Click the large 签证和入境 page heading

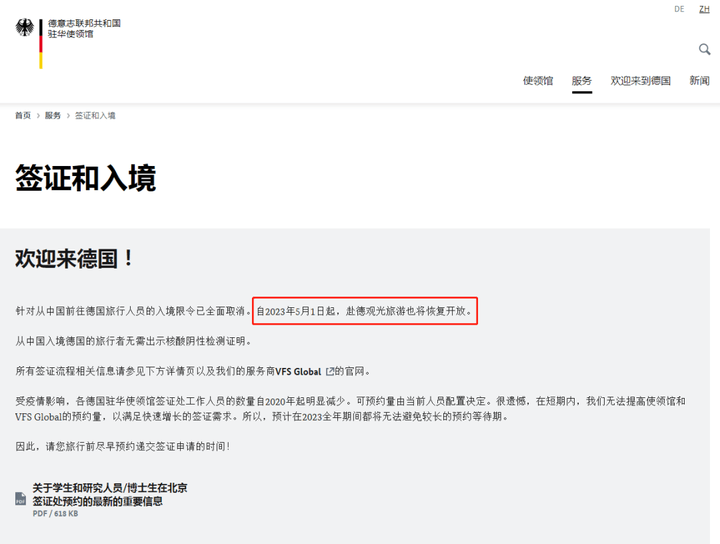point(85,178)
